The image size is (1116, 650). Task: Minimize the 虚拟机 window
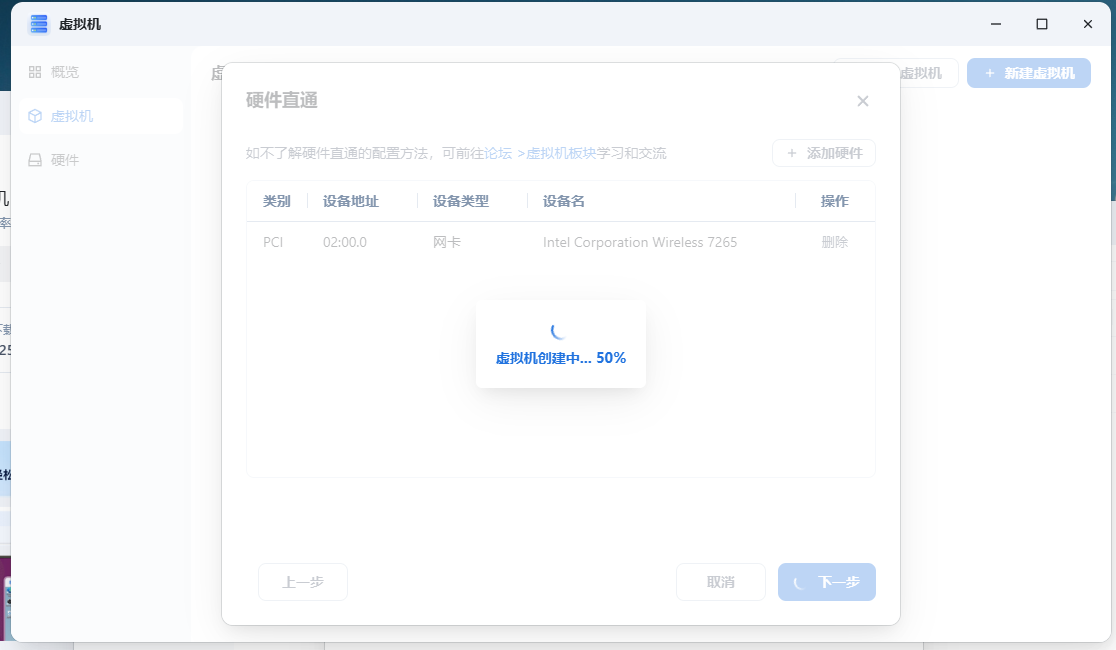[x=996, y=23]
